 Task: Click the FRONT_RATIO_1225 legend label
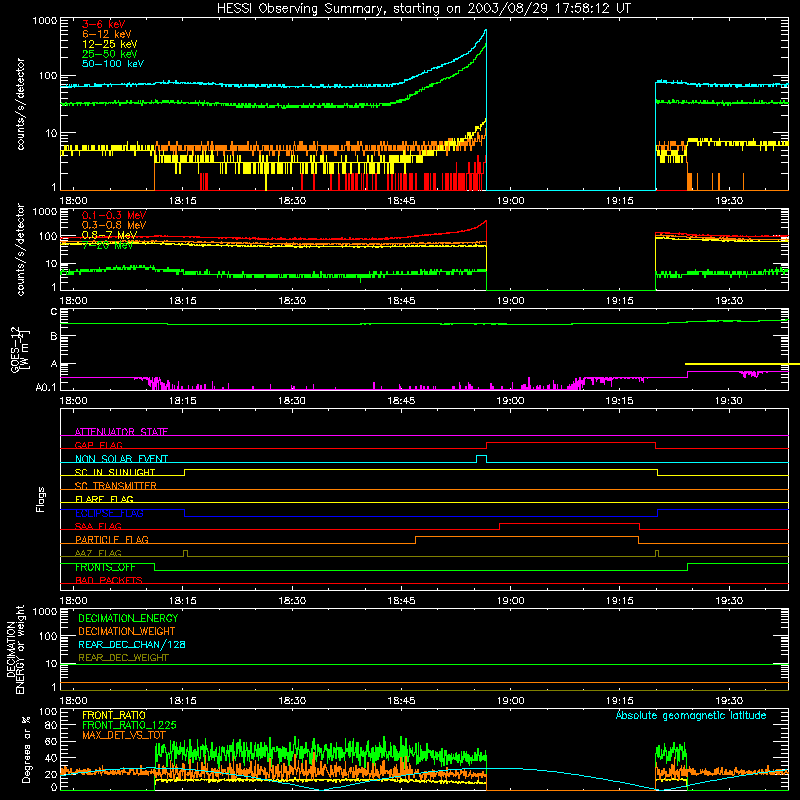point(129,725)
